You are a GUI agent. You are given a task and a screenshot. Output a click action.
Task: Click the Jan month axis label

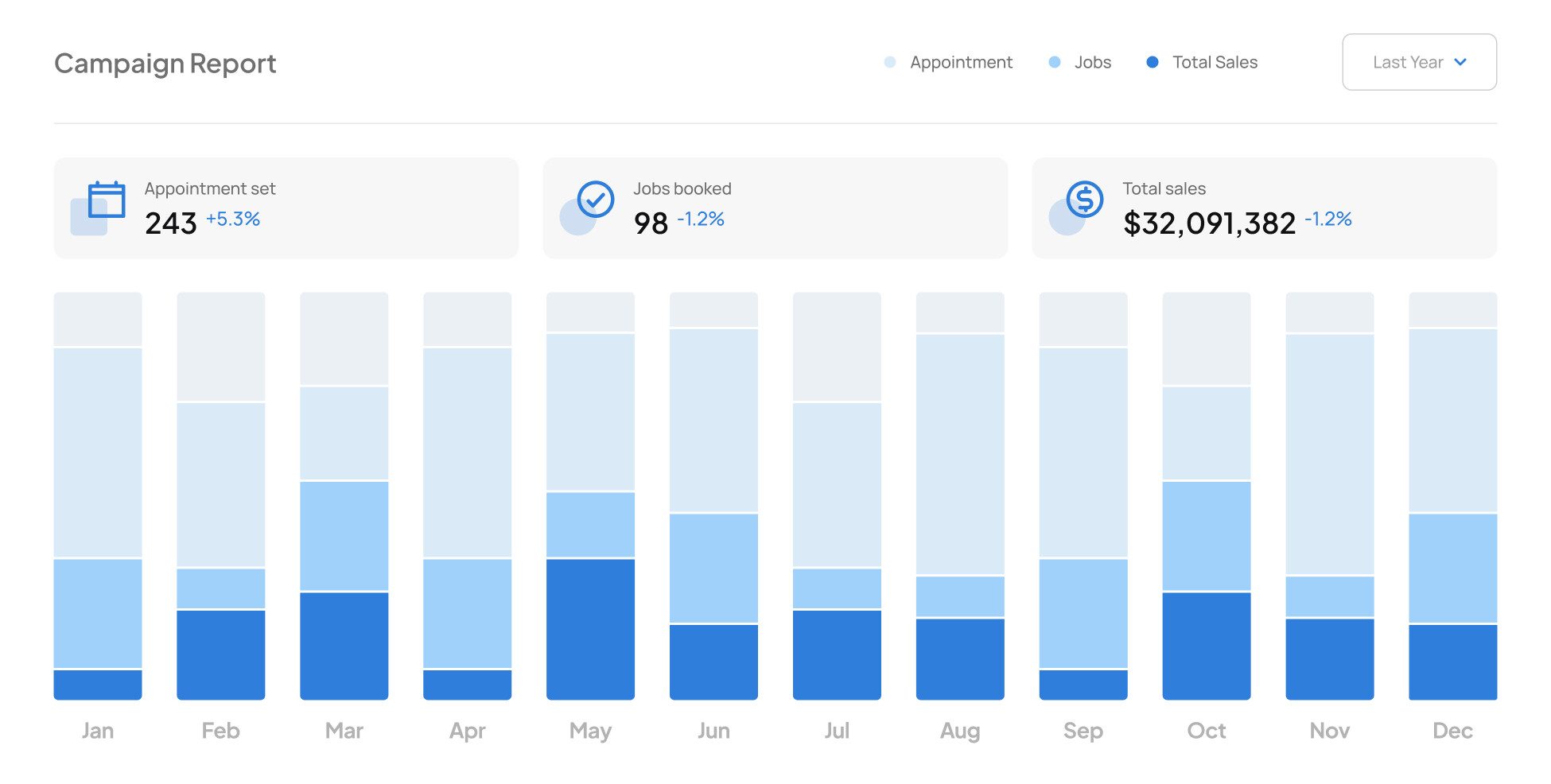click(x=98, y=730)
